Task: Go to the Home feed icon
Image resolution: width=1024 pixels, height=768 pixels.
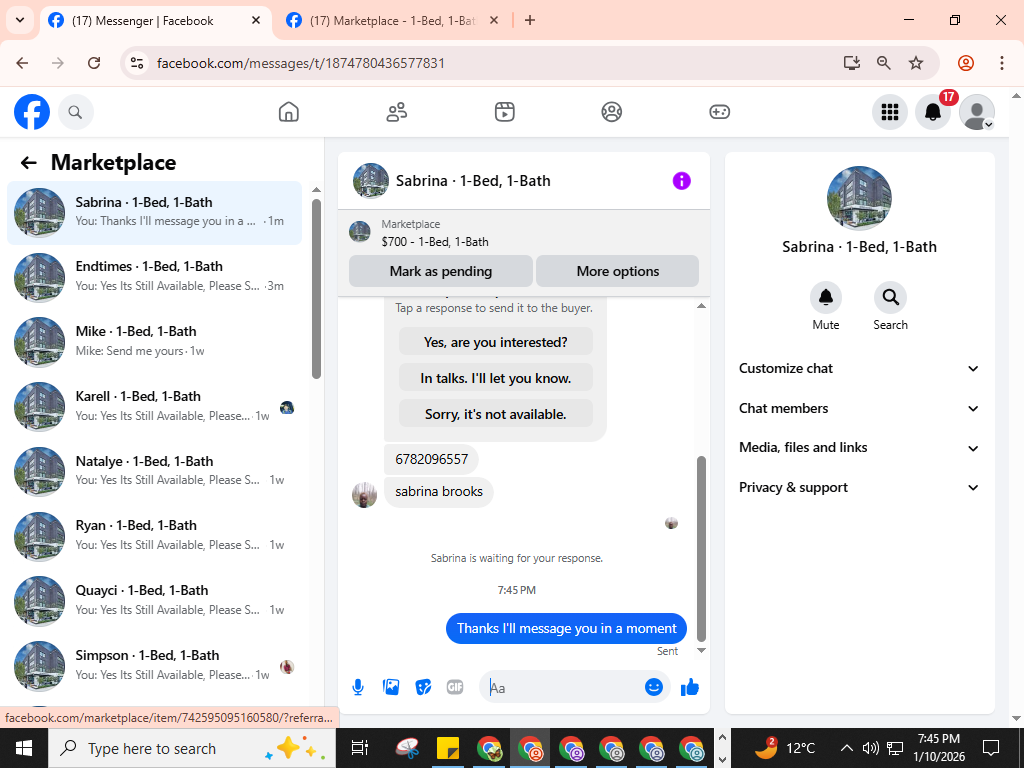Action: pos(289,112)
